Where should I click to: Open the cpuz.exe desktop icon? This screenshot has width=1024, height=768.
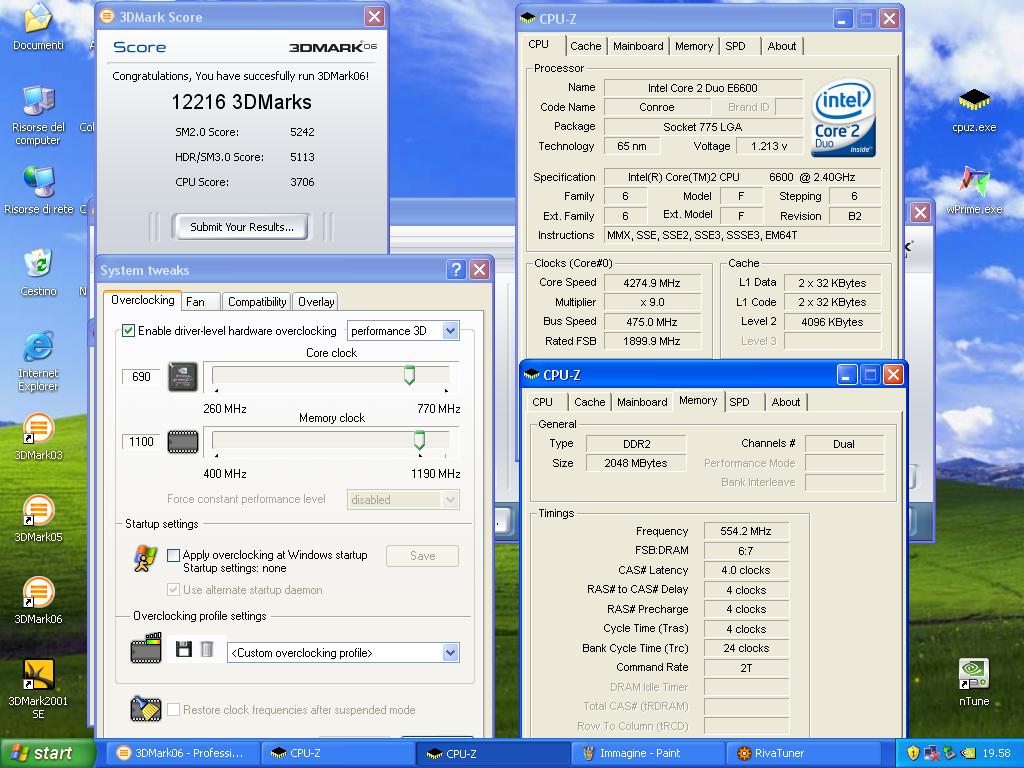tap(974, 110)
